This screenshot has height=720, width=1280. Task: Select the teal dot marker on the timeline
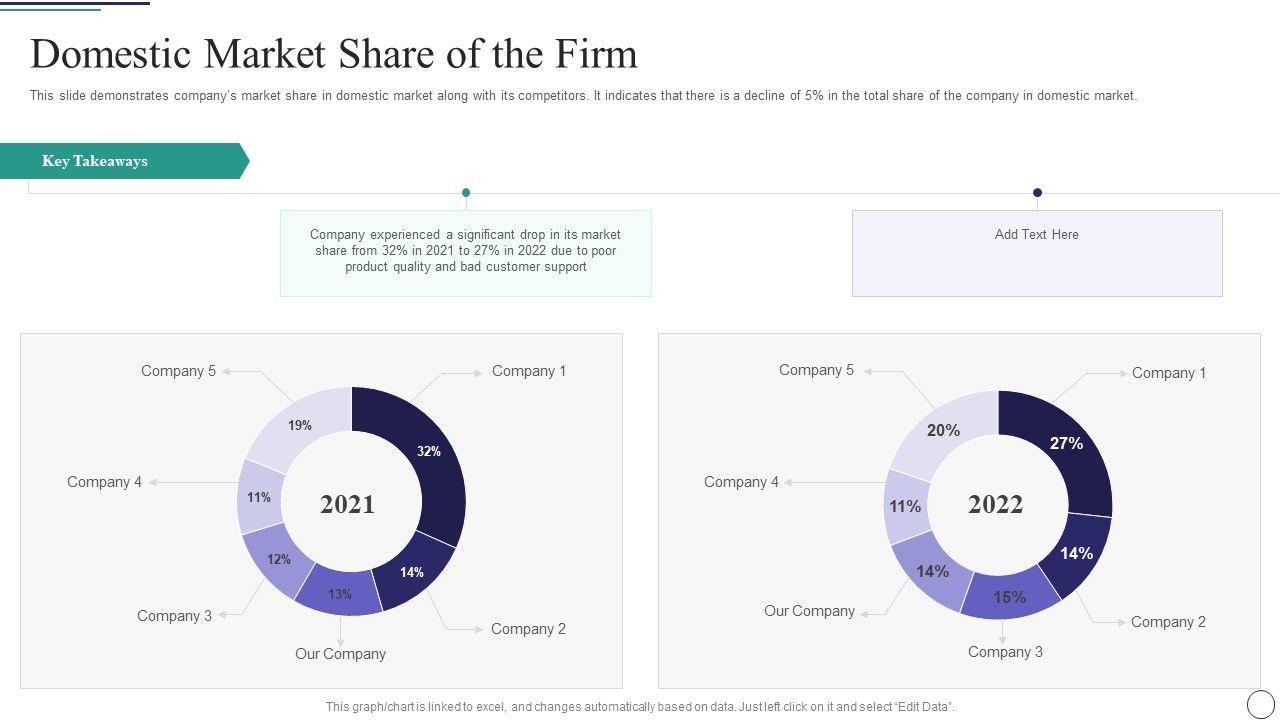[466, 192]
